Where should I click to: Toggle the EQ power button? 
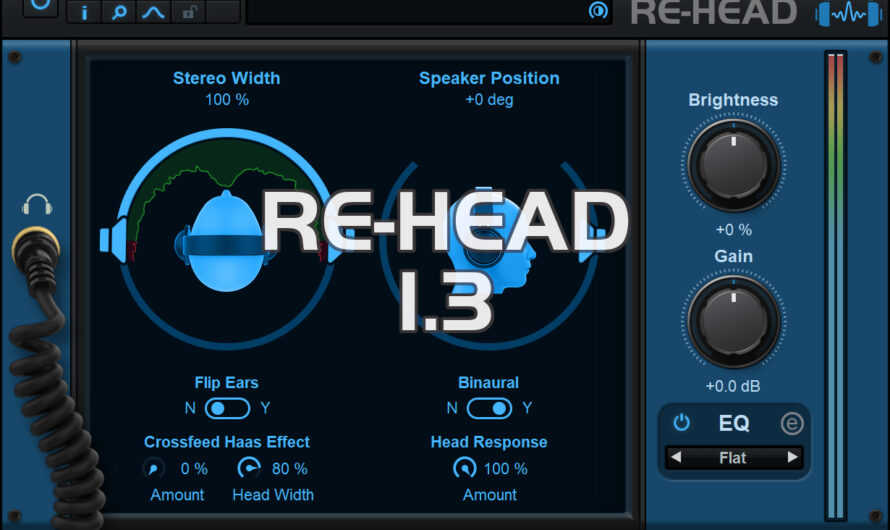pos(681,423)
